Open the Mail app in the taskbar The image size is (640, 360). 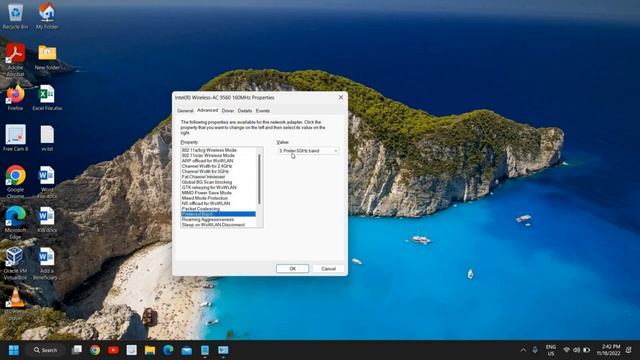click(x=187, y=350)
